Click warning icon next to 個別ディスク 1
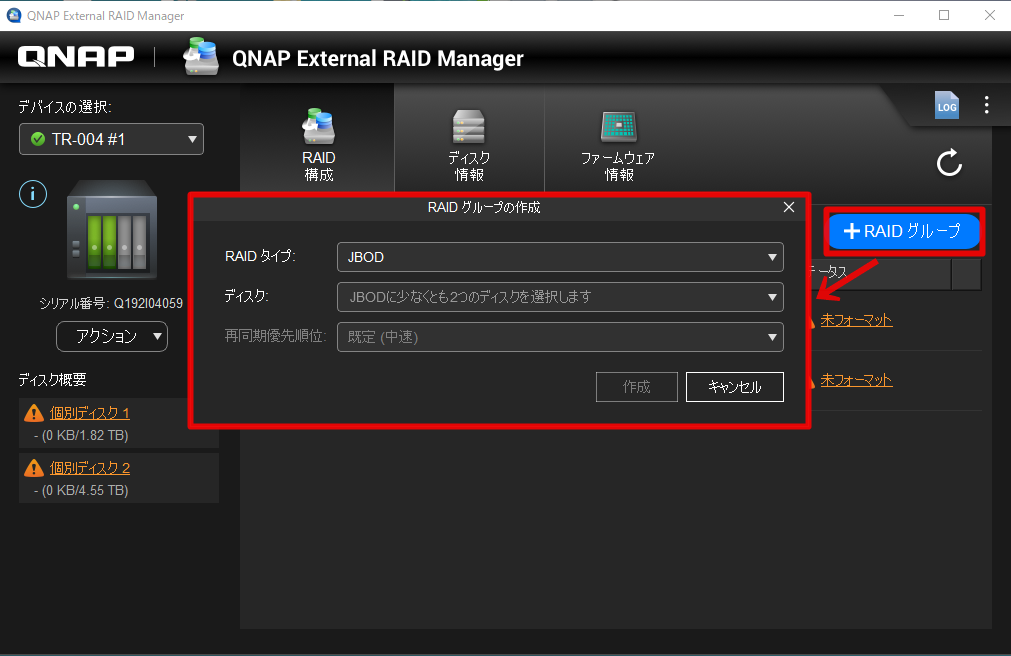 tap(34, 413)
